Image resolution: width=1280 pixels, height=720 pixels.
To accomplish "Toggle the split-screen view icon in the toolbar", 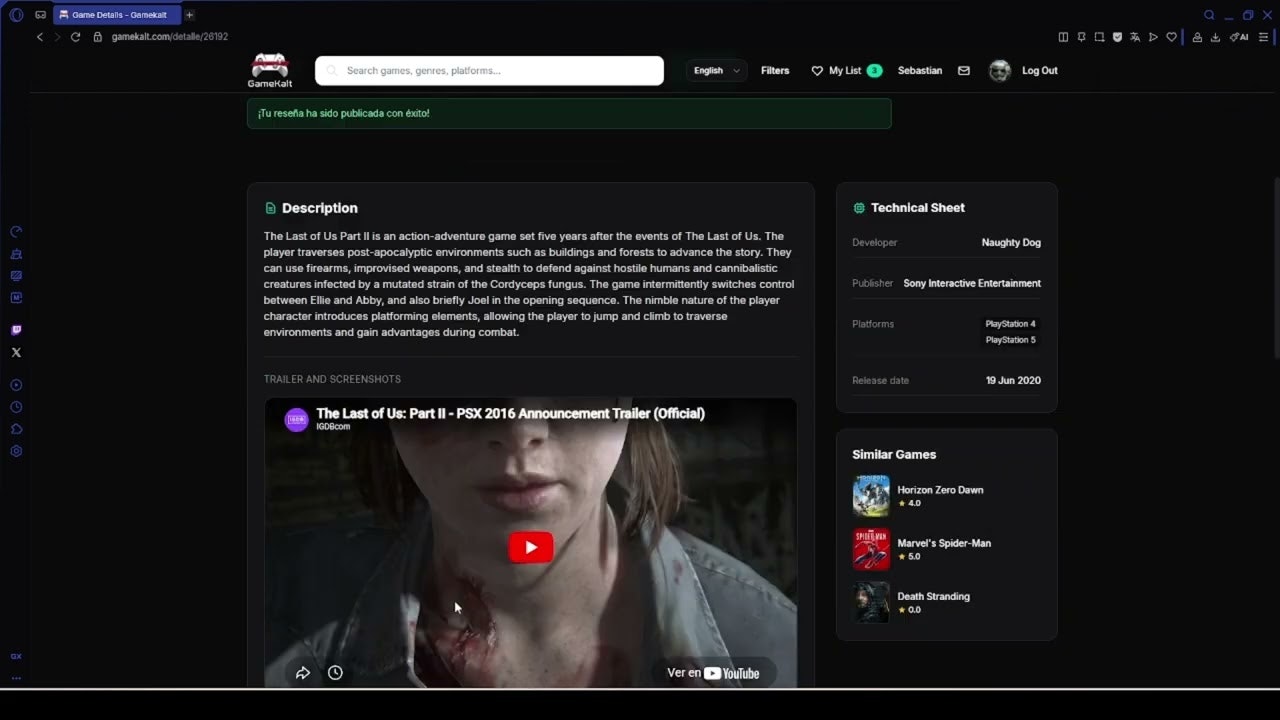I will [1063, 37].
